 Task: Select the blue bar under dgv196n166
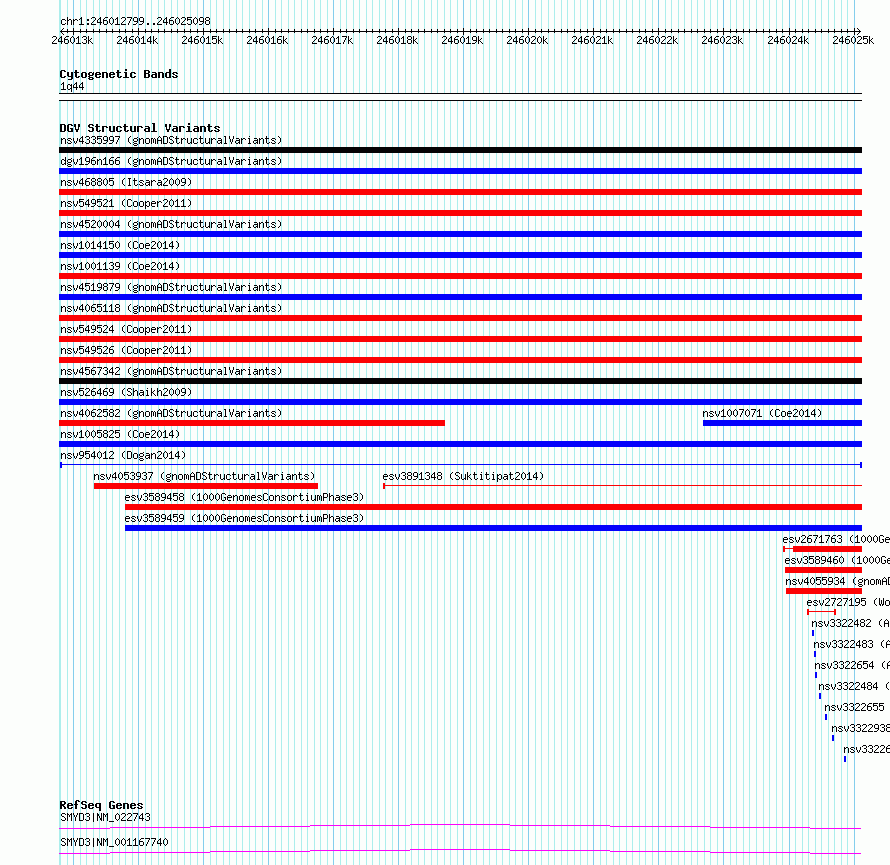click(x=460, y=171)
